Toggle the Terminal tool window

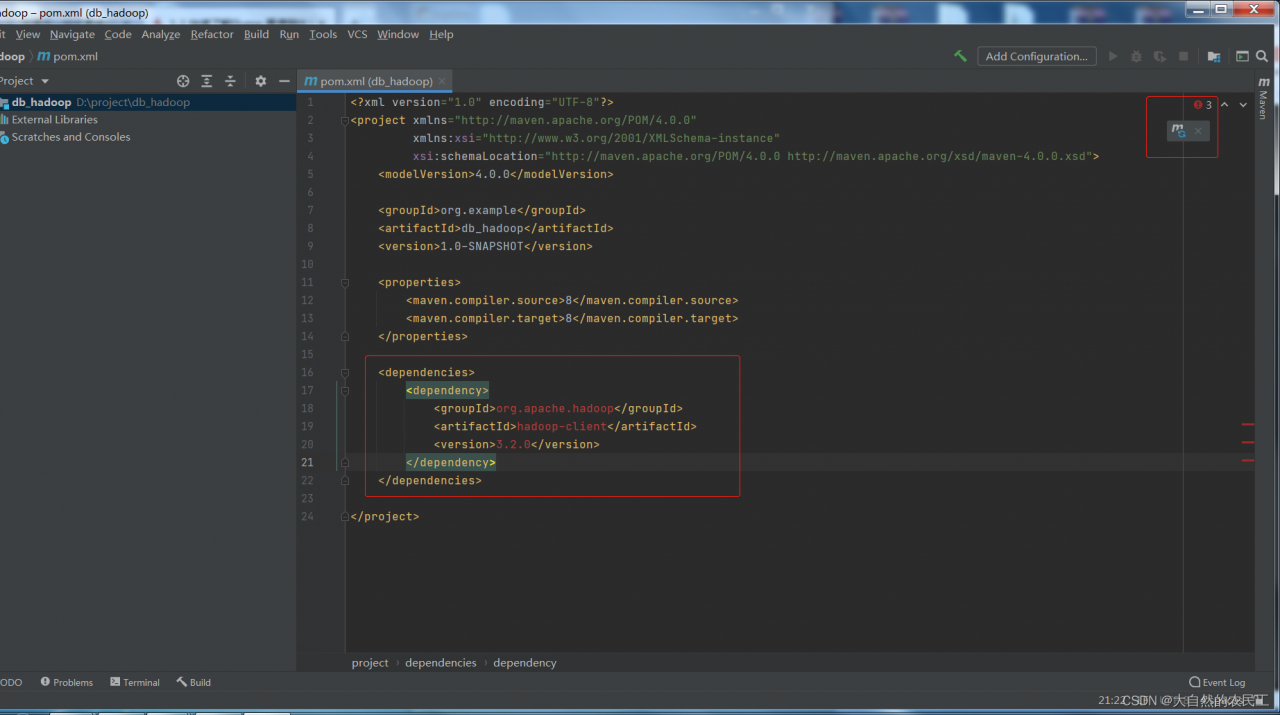pos(135,682)
